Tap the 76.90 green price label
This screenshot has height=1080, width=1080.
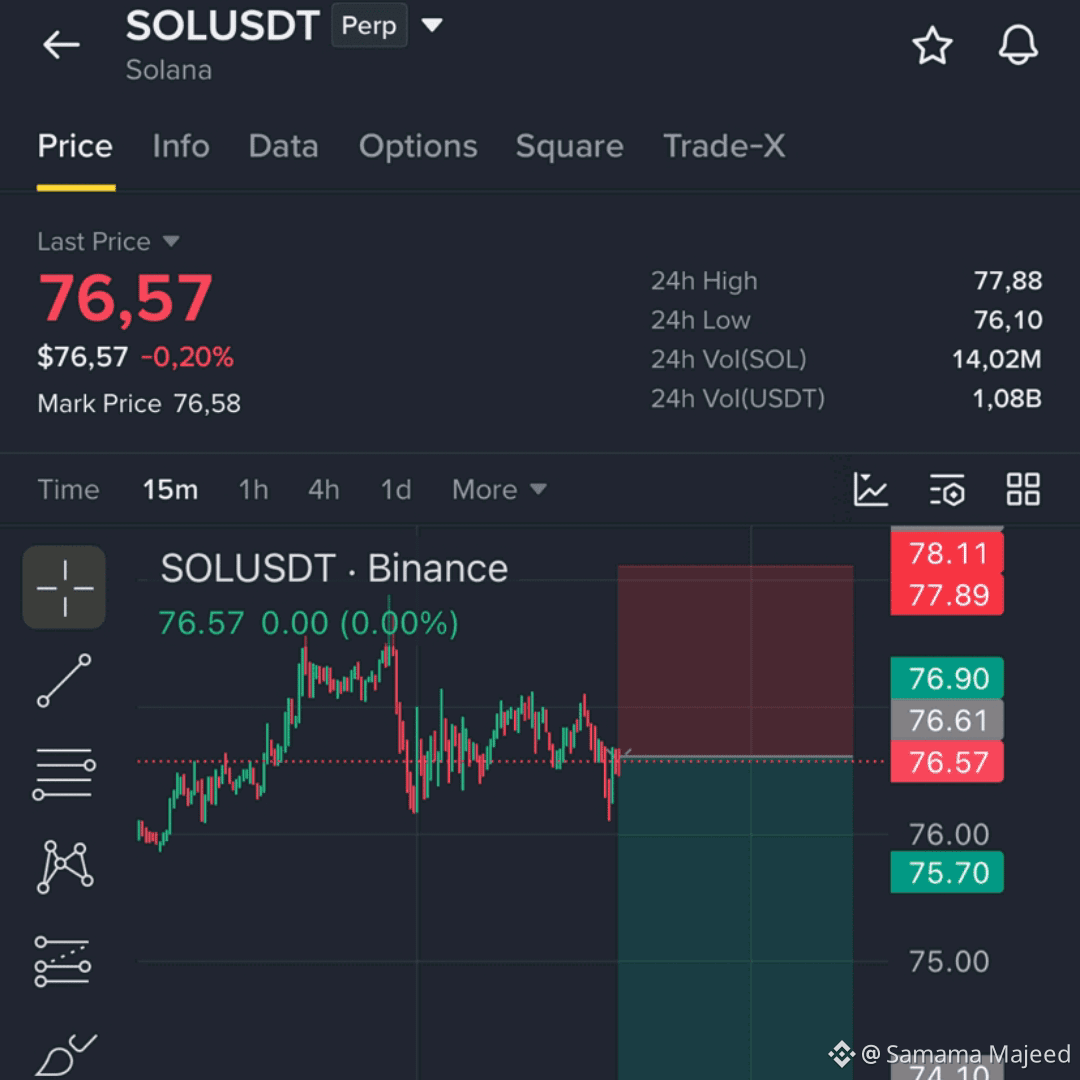click(x=947, y=678)
